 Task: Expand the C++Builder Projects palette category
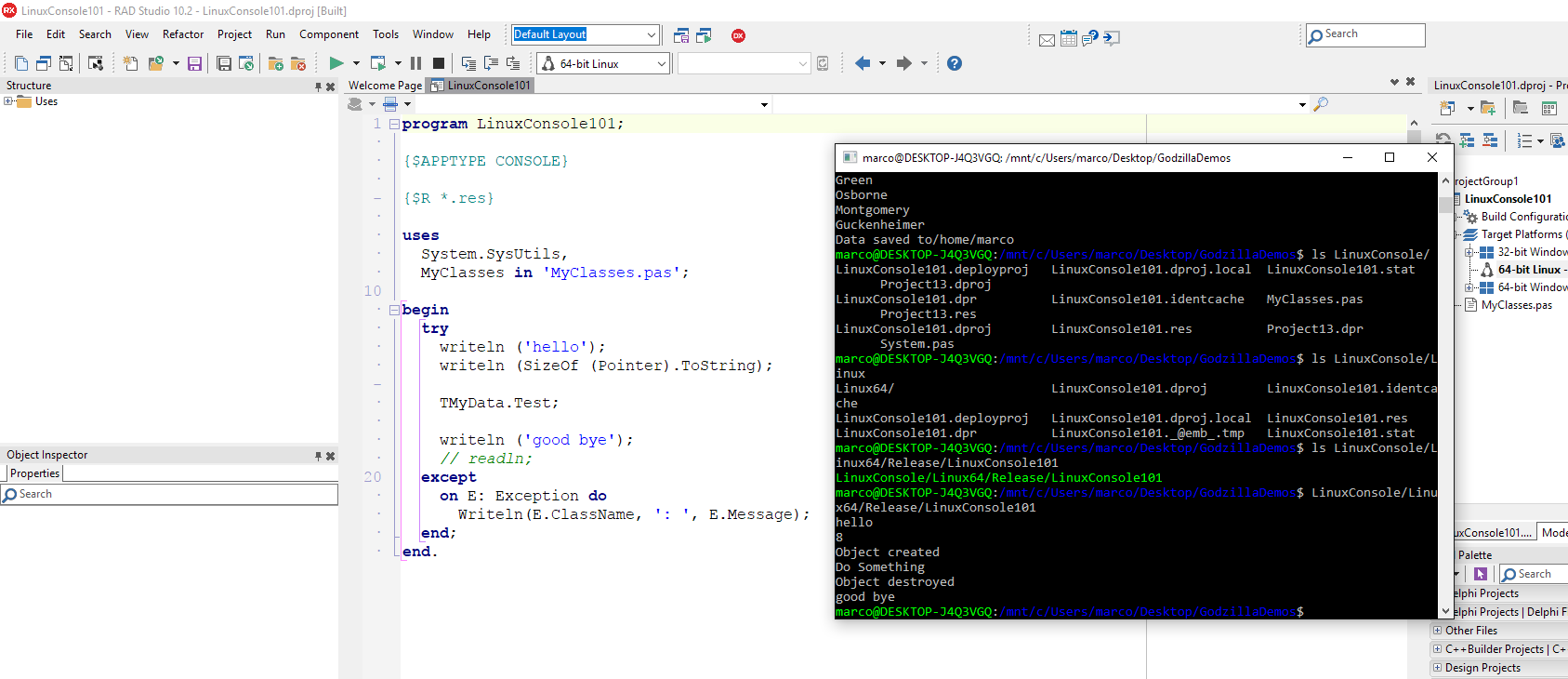click(1437, 649)
